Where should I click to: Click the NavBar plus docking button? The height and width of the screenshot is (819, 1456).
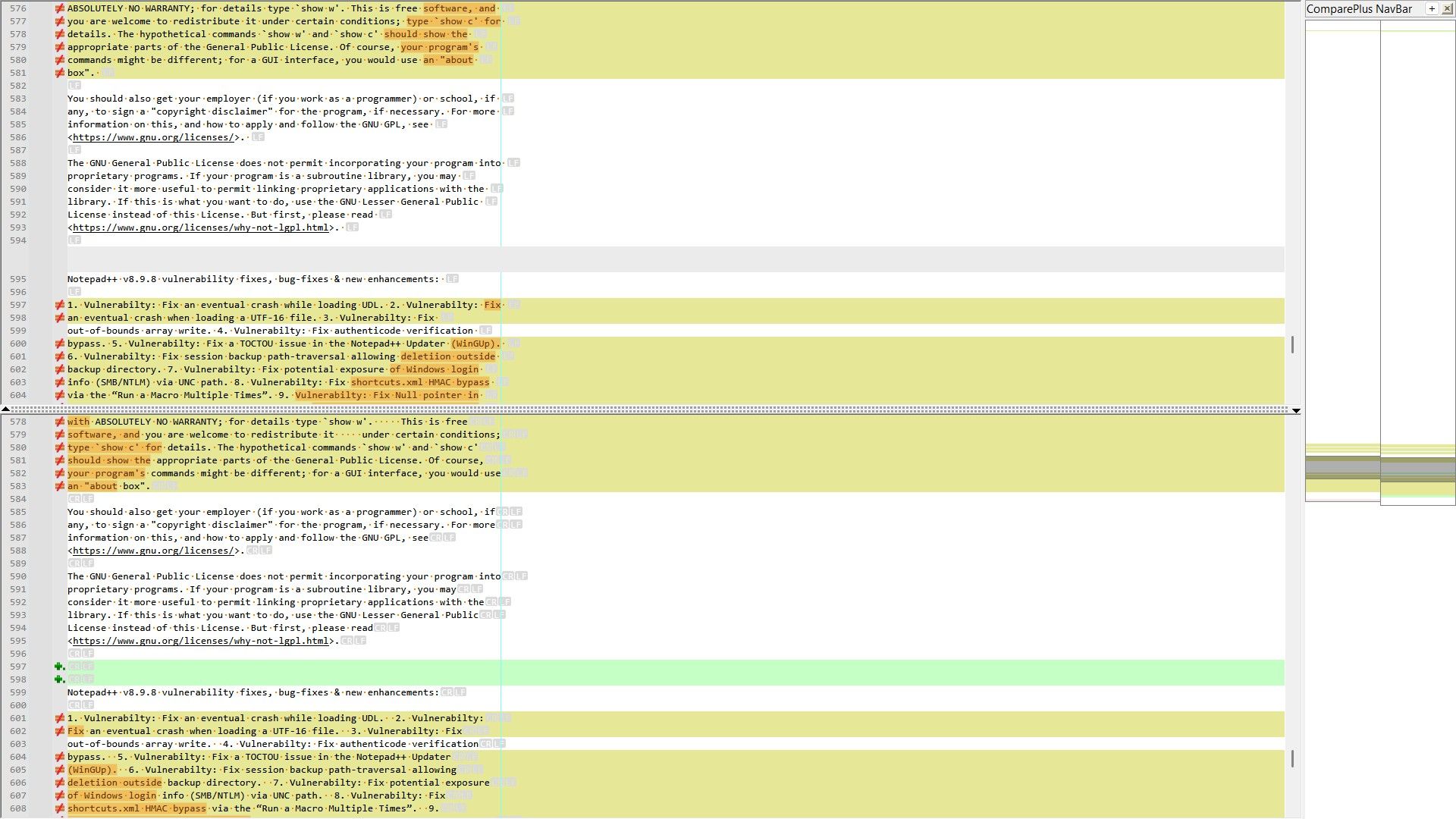[x=1432, y=9]
